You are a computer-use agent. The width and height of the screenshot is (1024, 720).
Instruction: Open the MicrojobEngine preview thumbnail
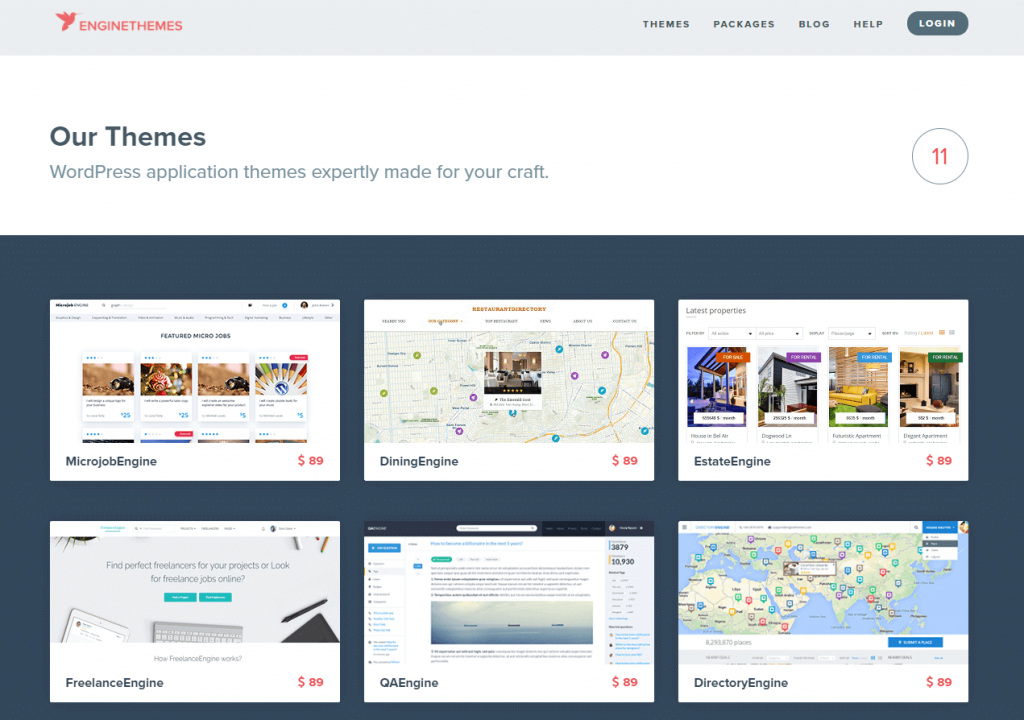coord(195,371)
